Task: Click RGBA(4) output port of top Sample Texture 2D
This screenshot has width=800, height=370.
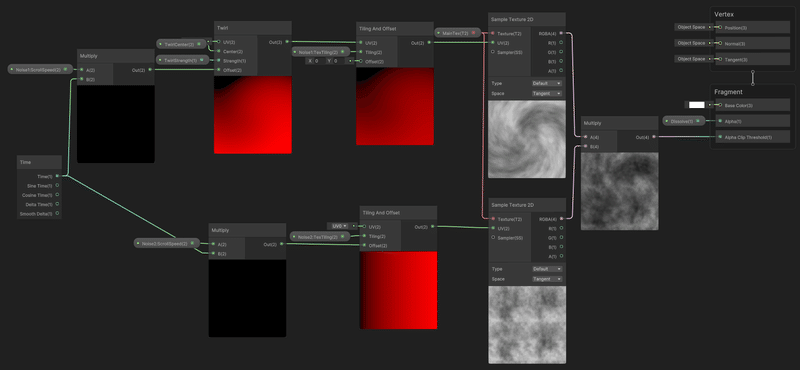Action: (x=561, y=33)
